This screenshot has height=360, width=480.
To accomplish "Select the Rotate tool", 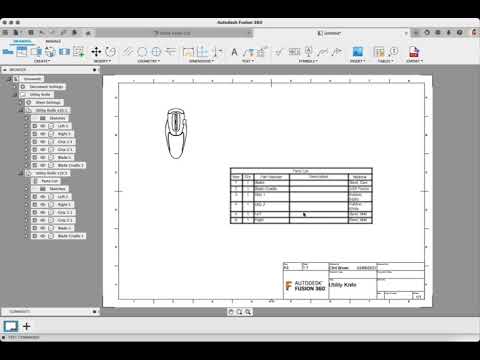I will point(110,52).
